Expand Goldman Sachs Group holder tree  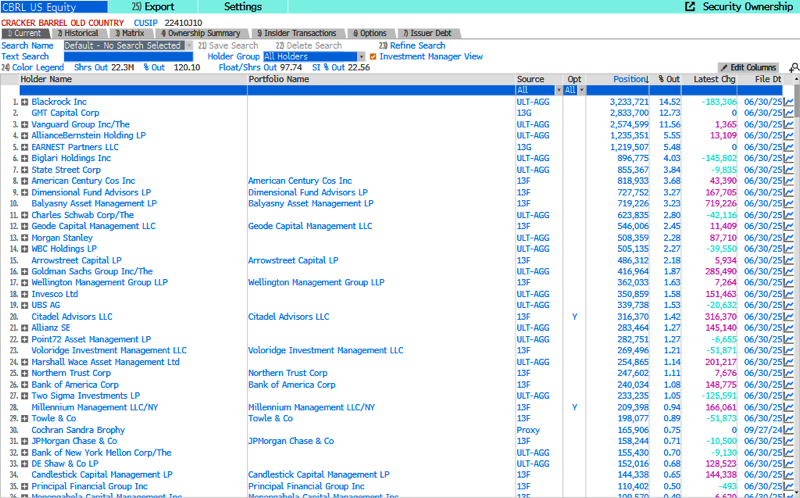[x=25, y=271]
